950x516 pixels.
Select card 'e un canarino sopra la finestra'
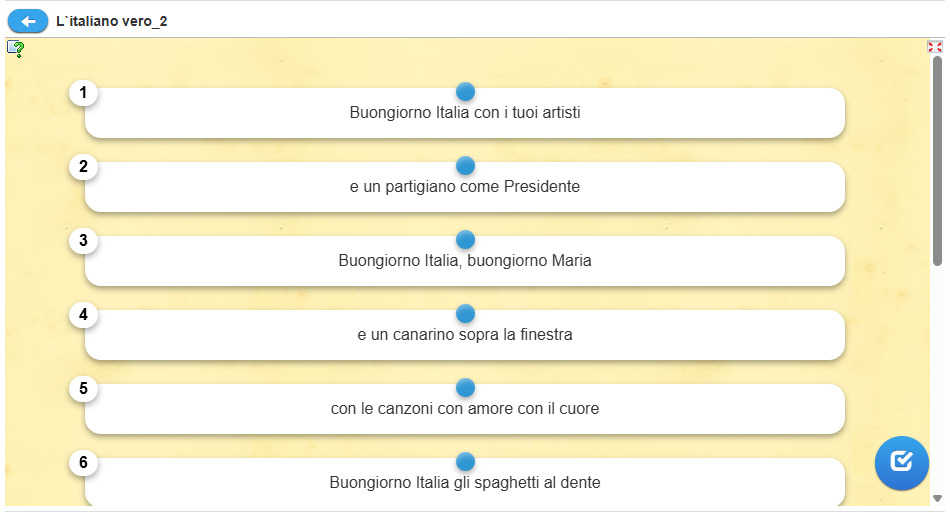465,336
